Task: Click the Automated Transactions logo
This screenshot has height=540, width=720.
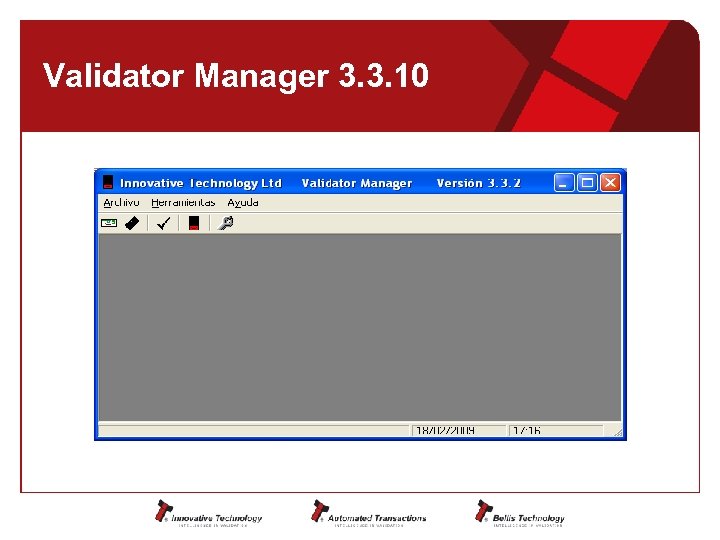Action: [x=369, y=513]
